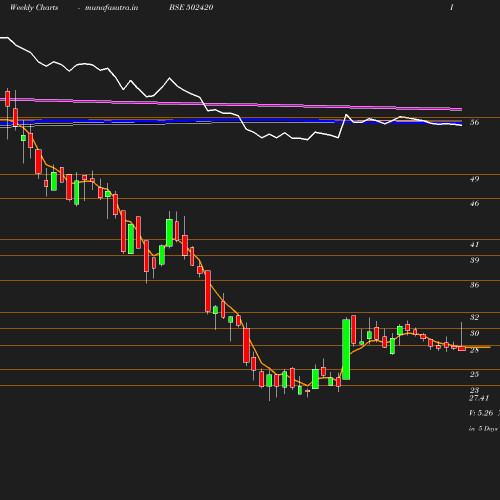
Task: Click the price axis label 41
Action: click(x=475, y=244)
